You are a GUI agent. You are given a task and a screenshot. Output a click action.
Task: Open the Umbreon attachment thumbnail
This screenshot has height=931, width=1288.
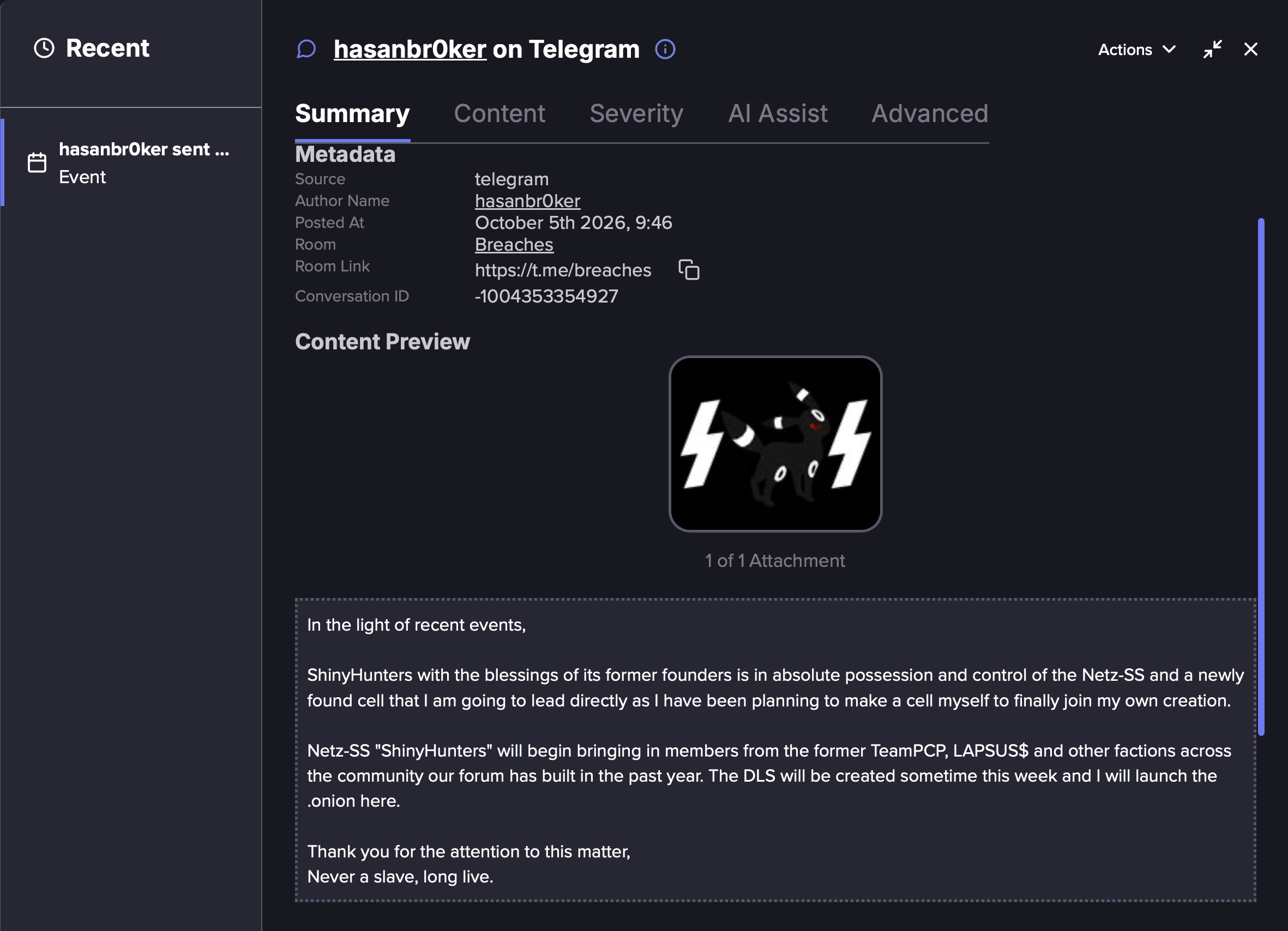[x=775, y=444]
